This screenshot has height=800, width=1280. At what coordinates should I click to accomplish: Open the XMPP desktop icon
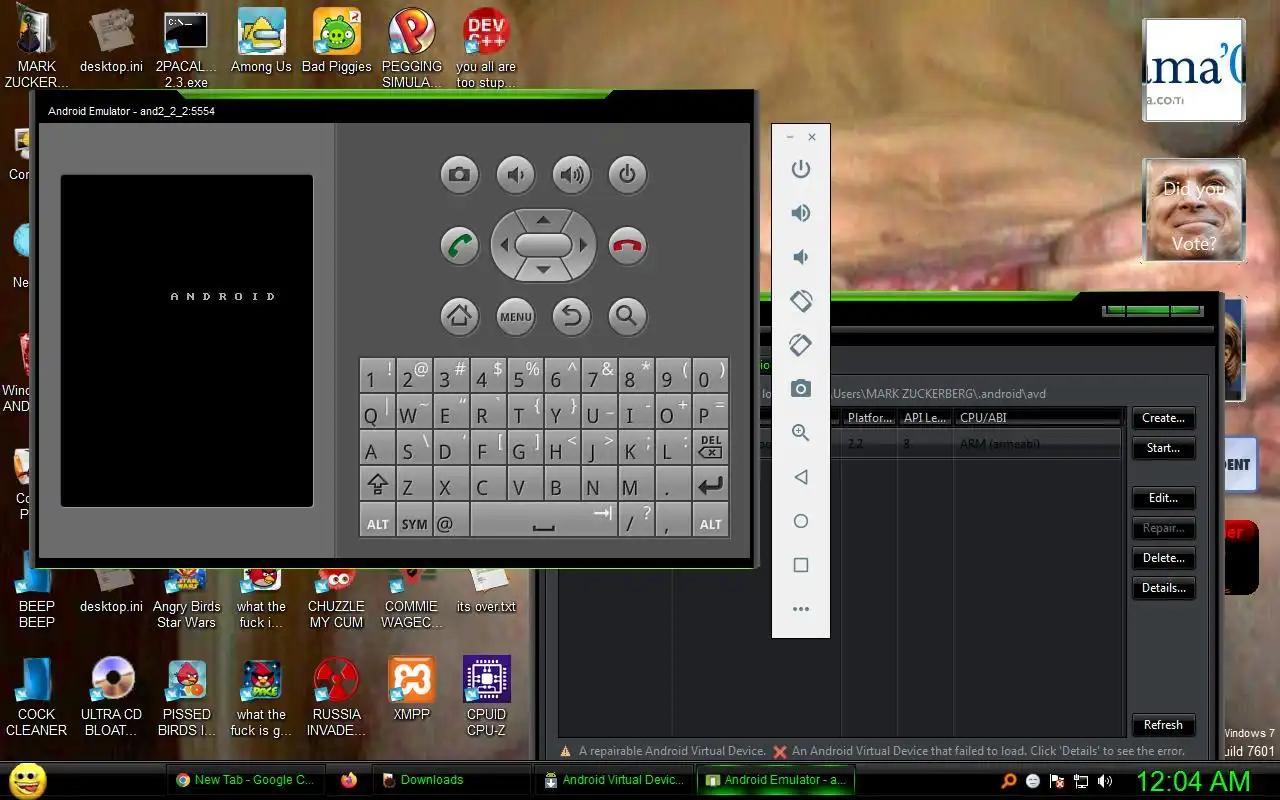click(x=411, y=689)
